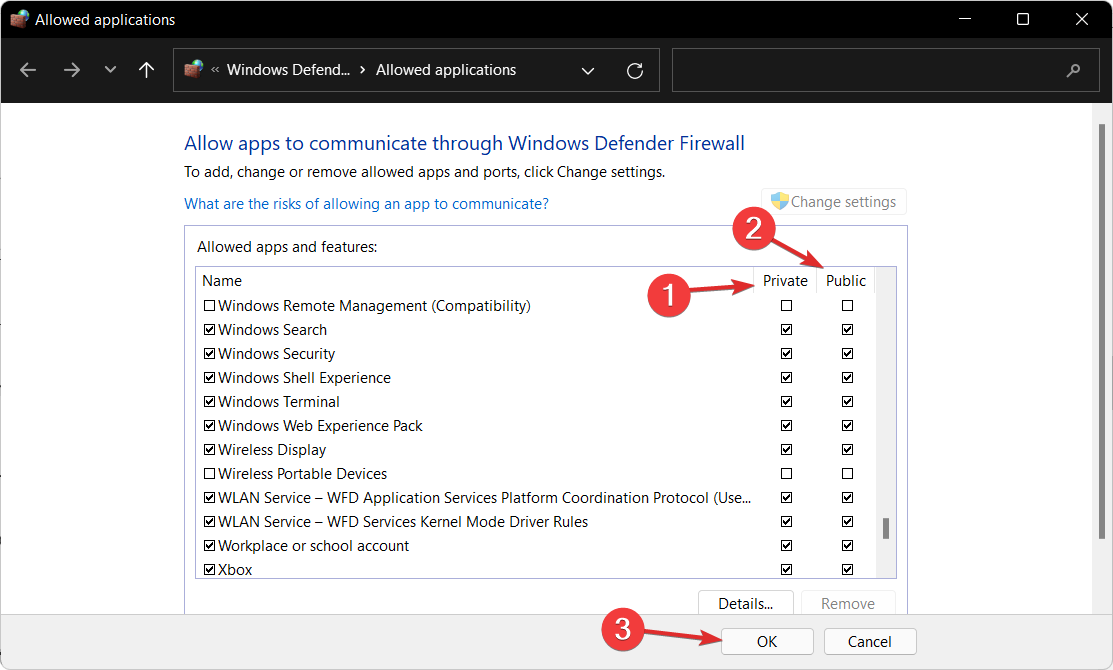This screenshot has height=670, width=1113.
Task: Click the window's vertical scrollbar thumb
Action: coord(1102,331)
